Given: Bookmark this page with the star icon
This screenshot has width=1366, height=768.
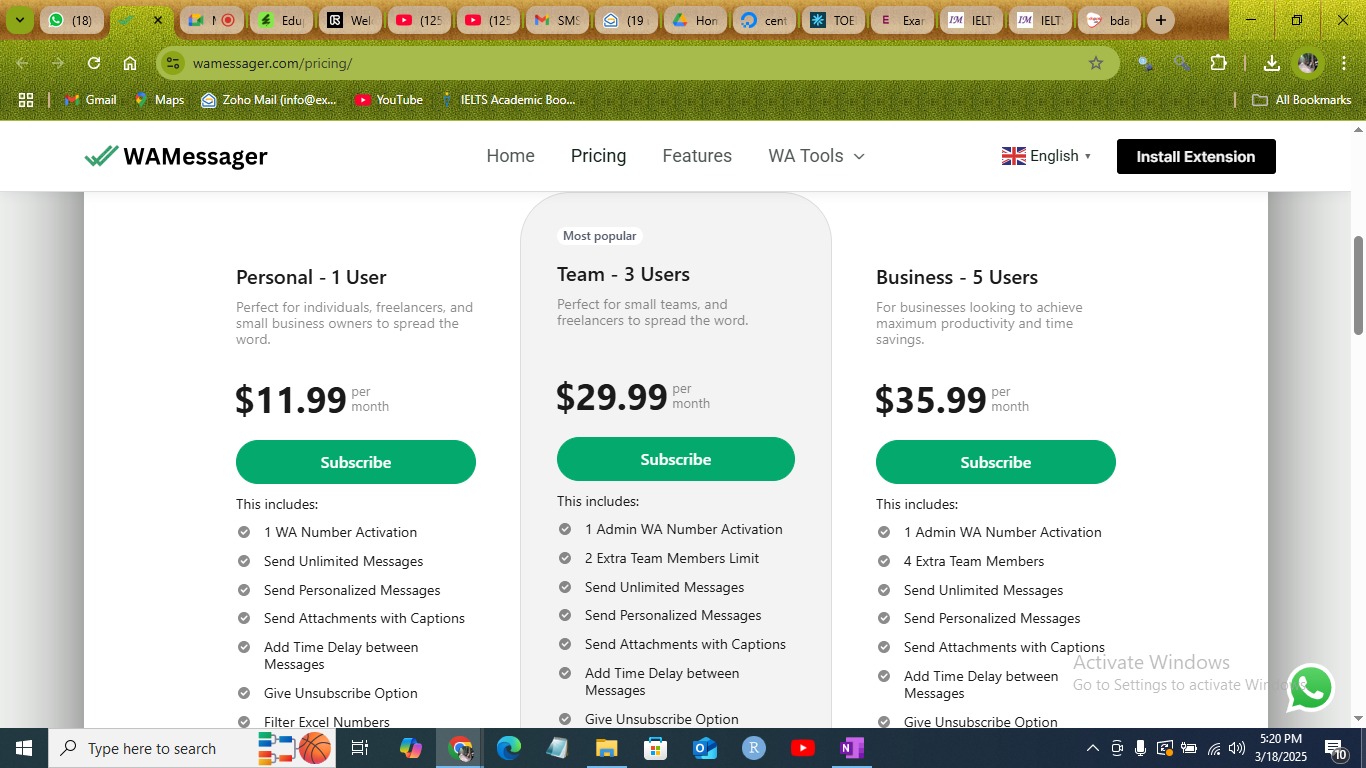Looking at the screenshot, I should [1096, 63].
